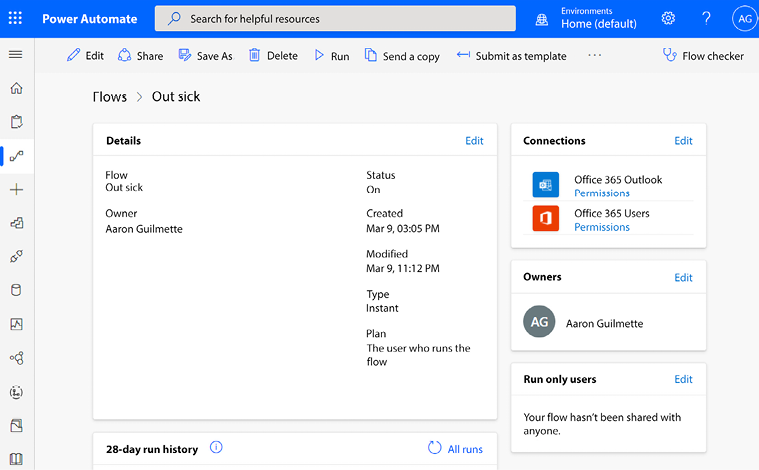Click the Type value Instant
Screen dimensions: 759x470
click(x=382, y=308)
